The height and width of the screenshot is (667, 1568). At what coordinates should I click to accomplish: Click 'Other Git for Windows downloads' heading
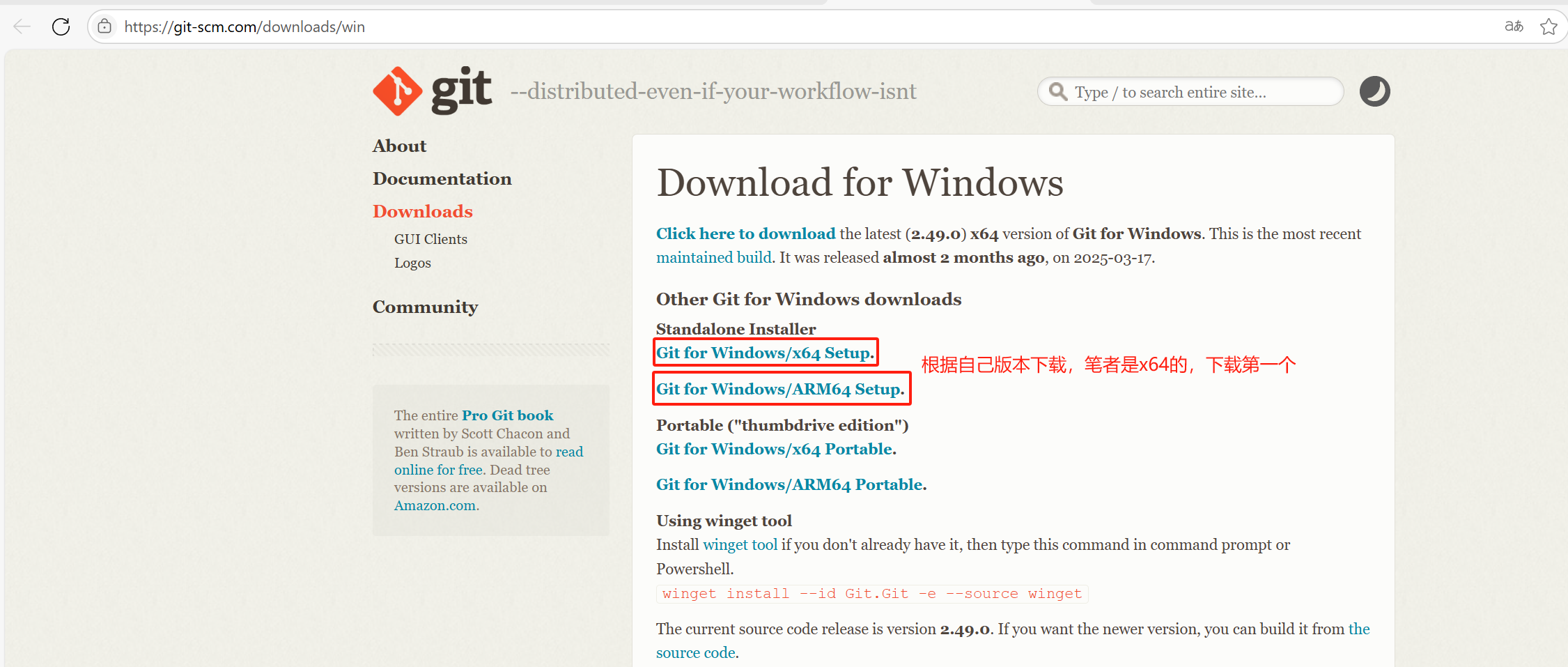[x=809, y=299]
